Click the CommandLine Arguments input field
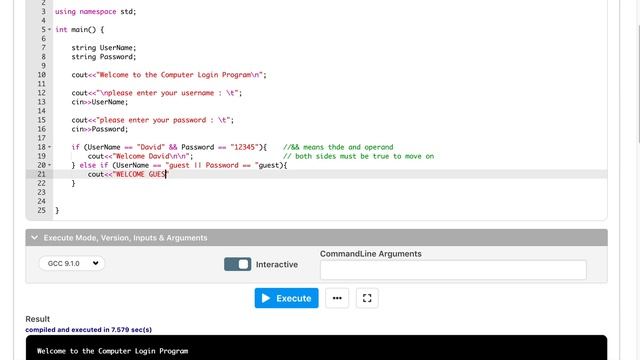 pos(453,270)
